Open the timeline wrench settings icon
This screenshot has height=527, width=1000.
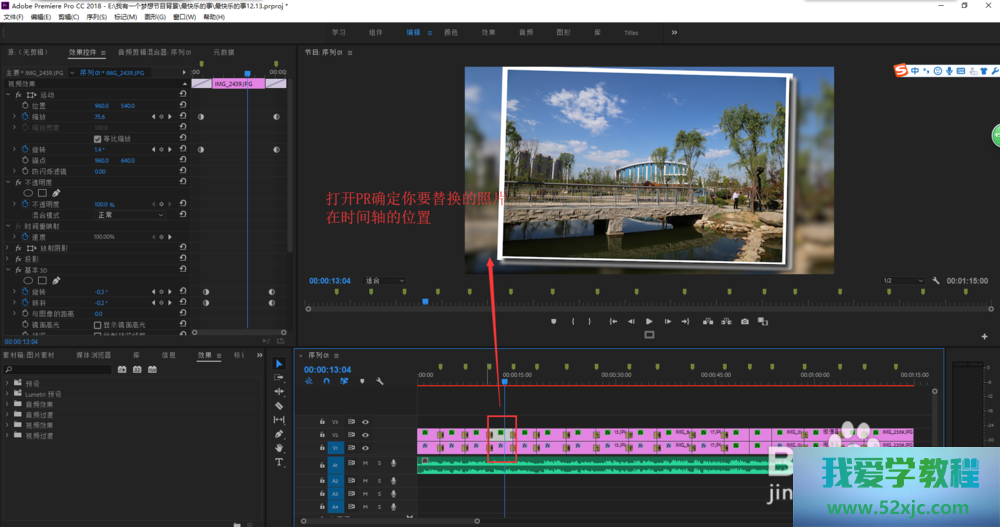[380, 381]
